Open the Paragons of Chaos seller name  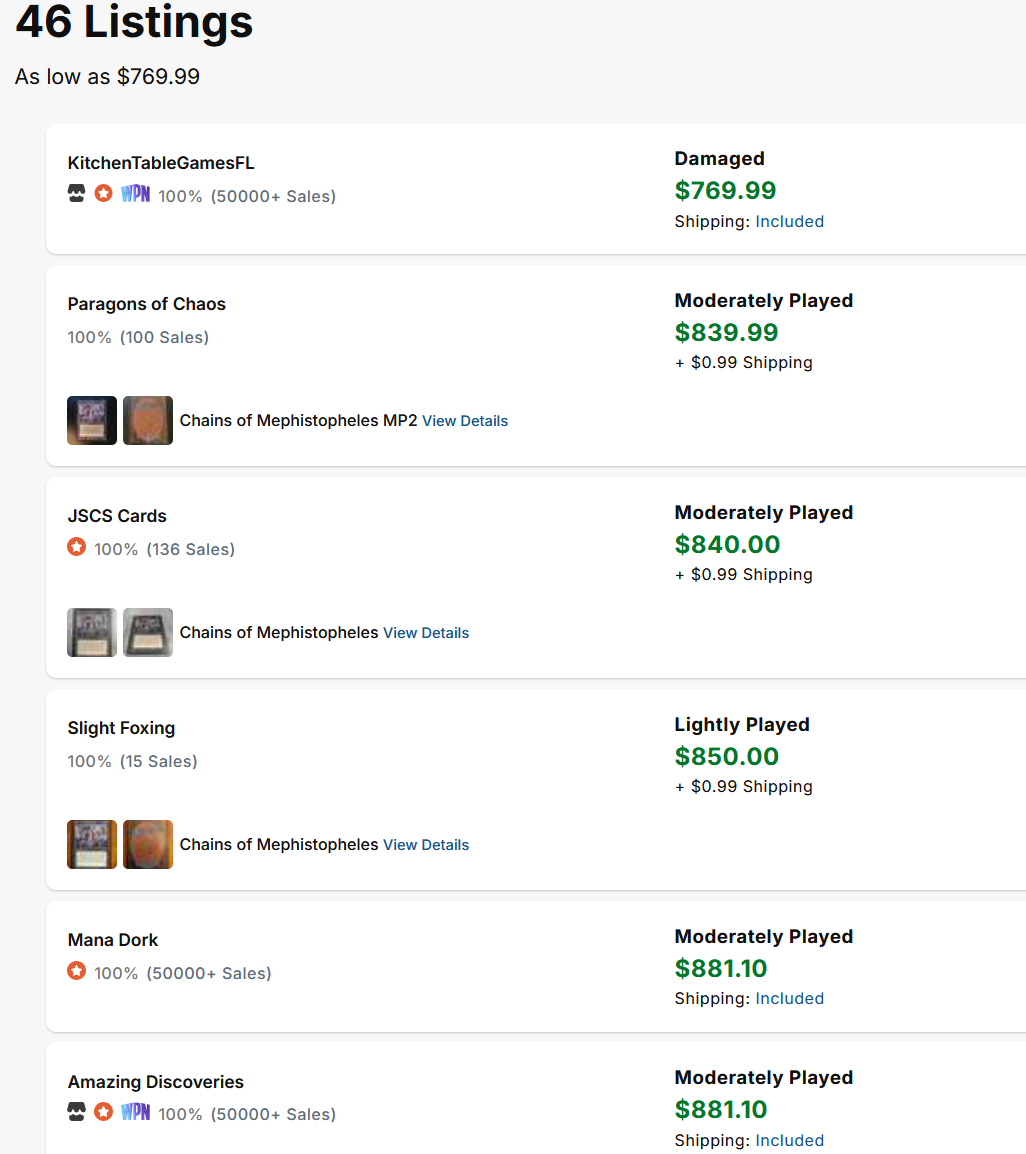[x=146, y=304]
